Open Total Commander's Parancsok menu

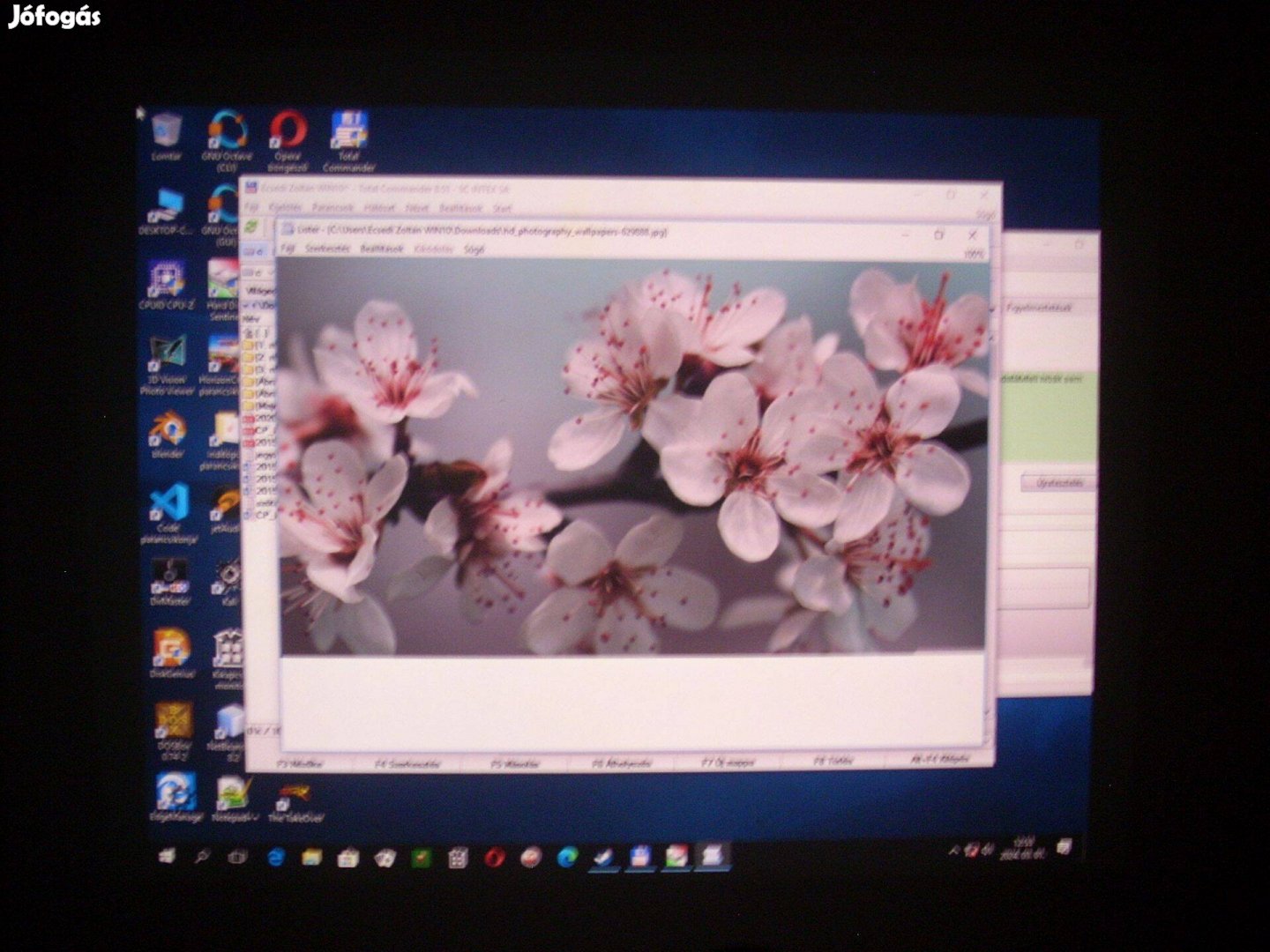[x=332, y=209]
